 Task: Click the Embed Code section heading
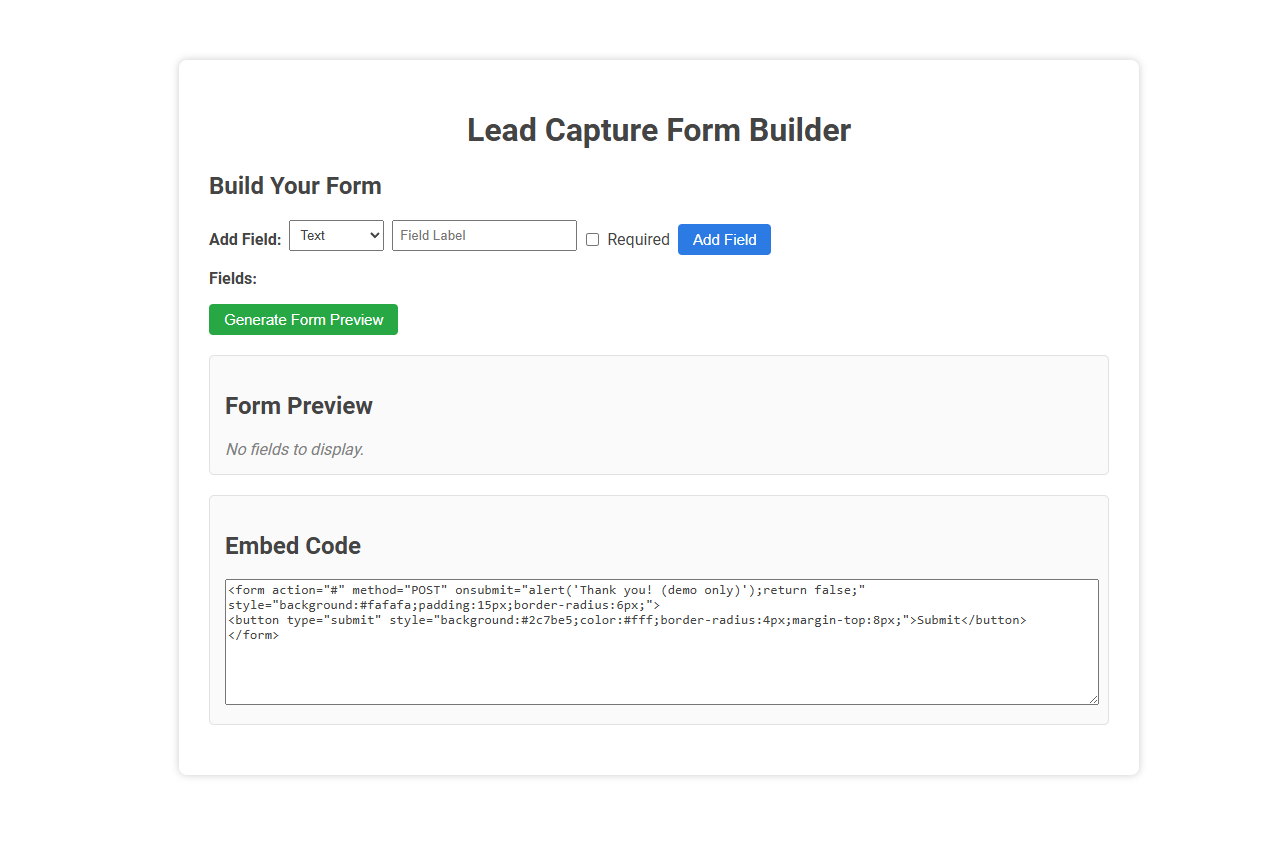pyautogui.click(x=292, y=546)
